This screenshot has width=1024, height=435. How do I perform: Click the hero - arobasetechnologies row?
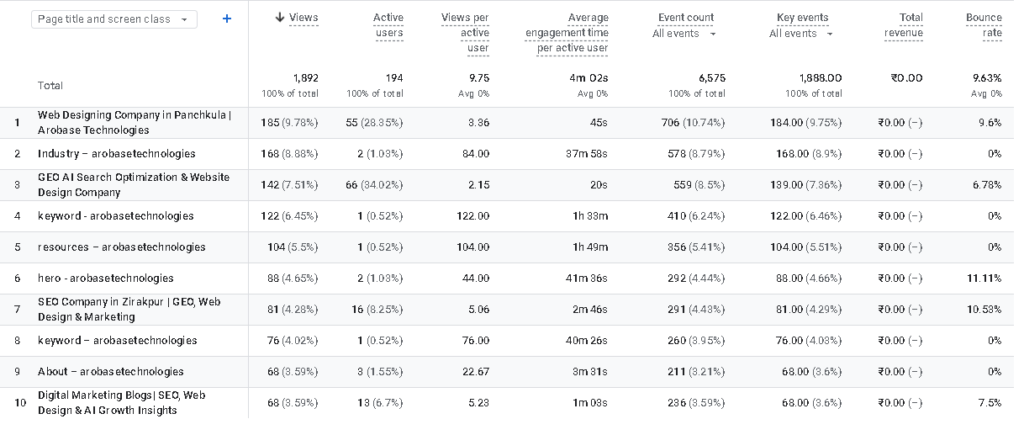tap(512, 278)
